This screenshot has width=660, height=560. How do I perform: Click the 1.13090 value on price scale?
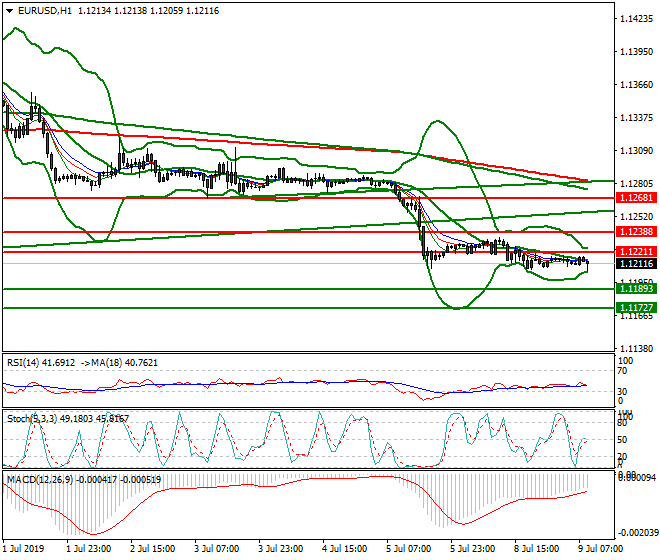[x=636, y=151]
